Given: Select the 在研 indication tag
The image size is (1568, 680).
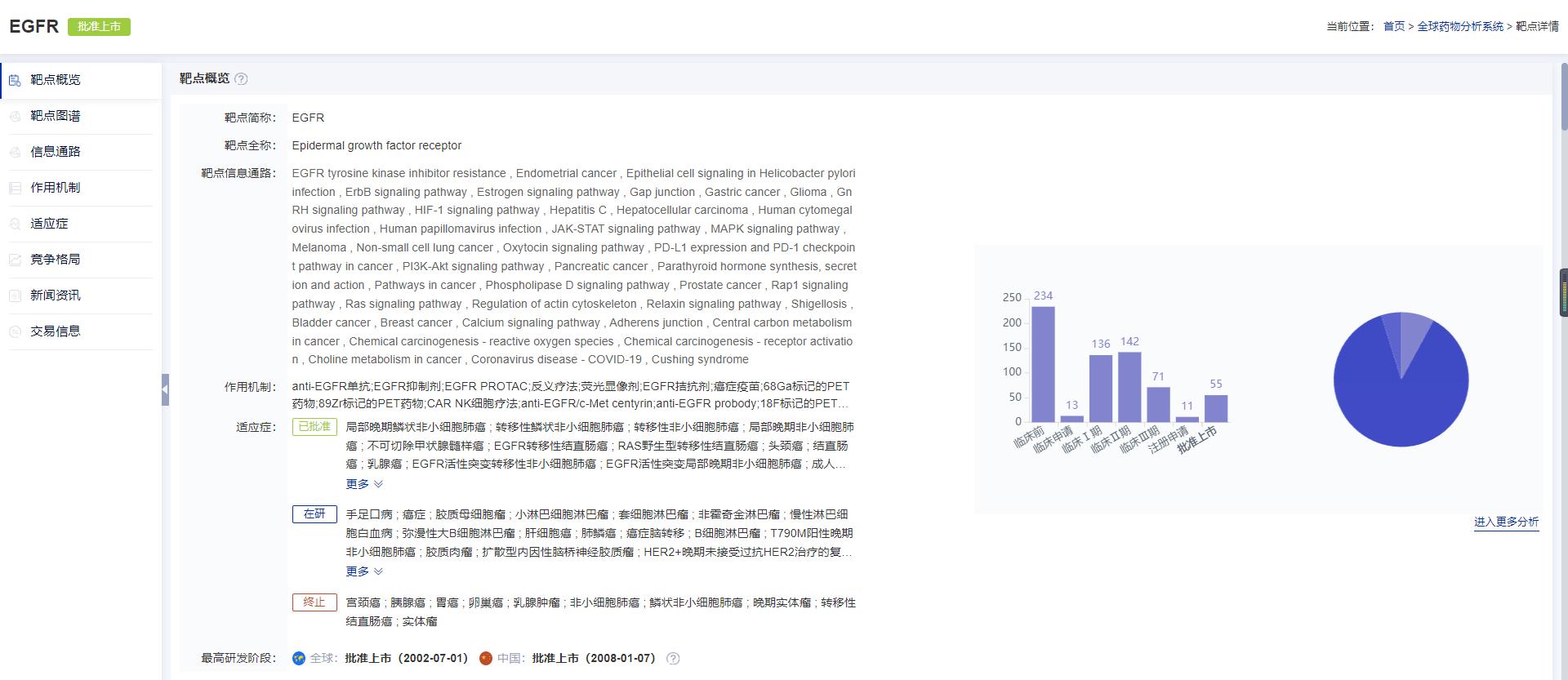Looking at the screenshot, I should (314, 514).
